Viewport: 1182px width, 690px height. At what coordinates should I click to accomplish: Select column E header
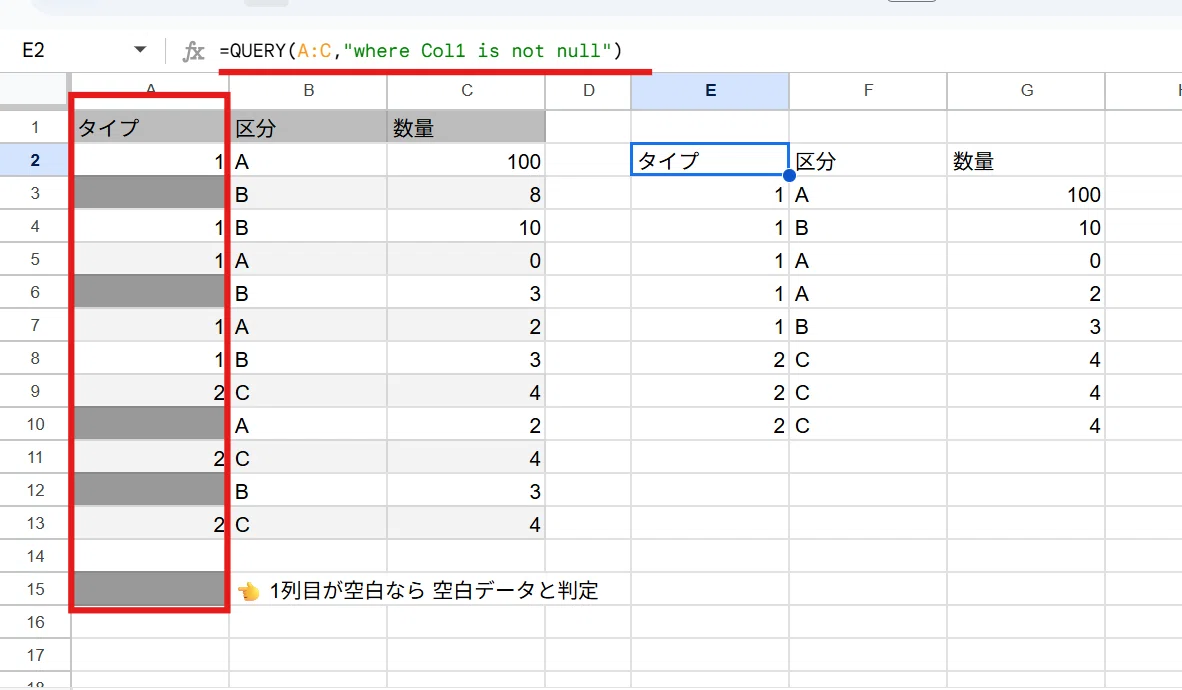(x=710, y=90)
